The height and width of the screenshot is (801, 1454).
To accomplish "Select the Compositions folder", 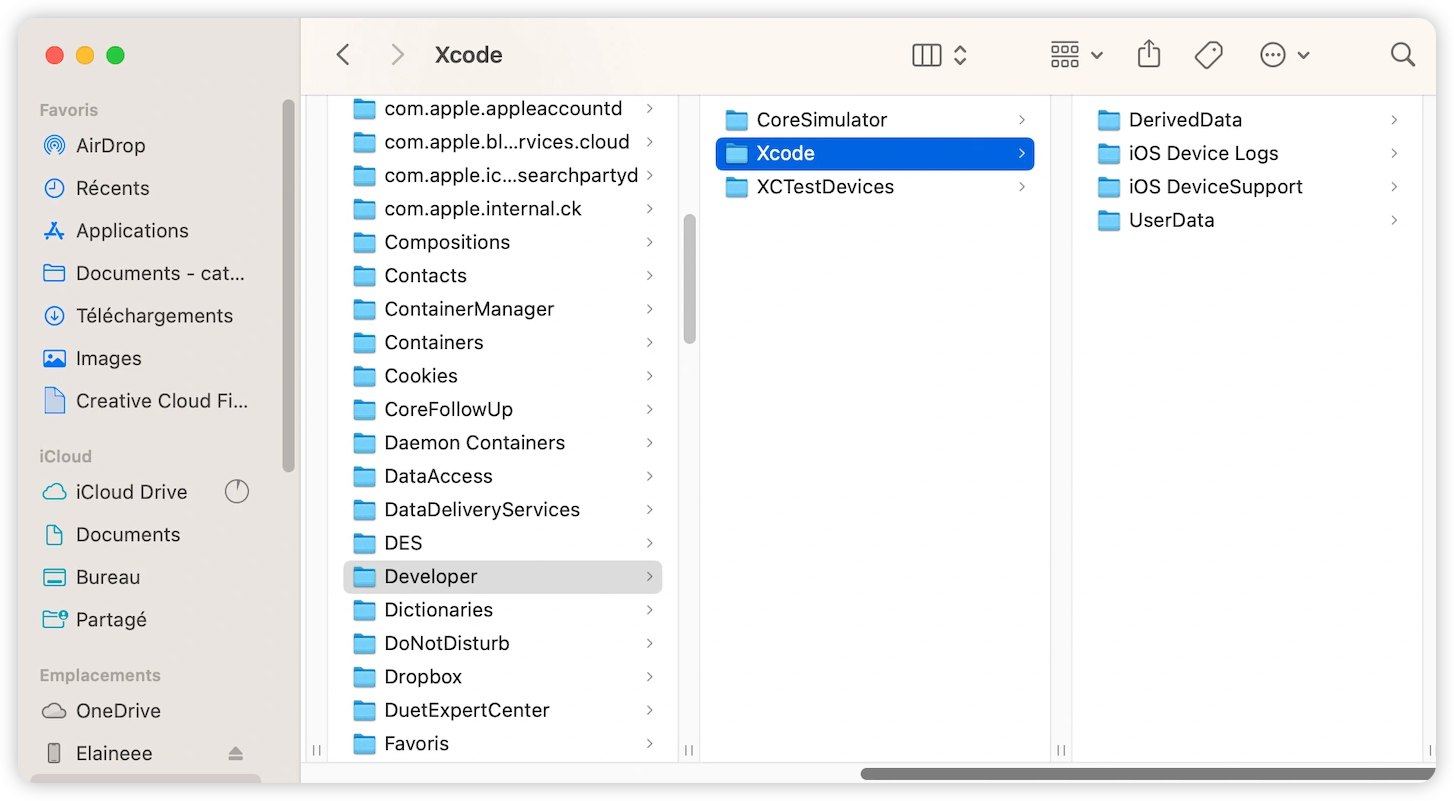I will [x=503, y=242].
